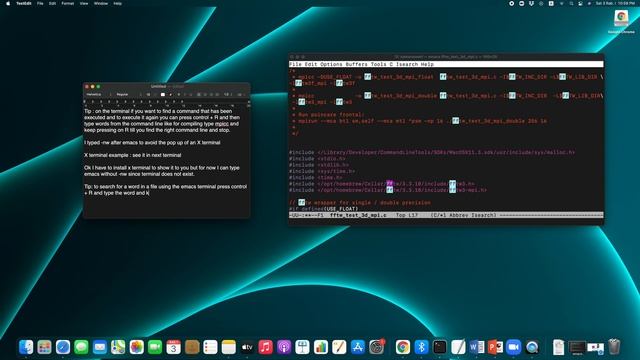Open System Preferences in the Dock
The width and height of the screenshot is (640, 360).
point(376,347)
